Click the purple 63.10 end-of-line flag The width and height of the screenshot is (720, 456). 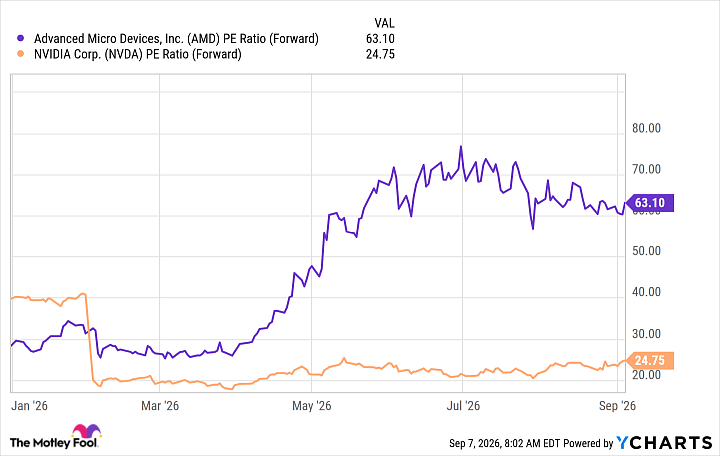click(x=650, y=203)
